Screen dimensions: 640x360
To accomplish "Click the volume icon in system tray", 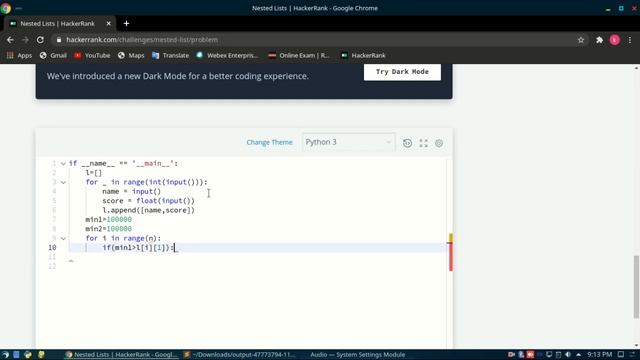I will coord(568,355).
